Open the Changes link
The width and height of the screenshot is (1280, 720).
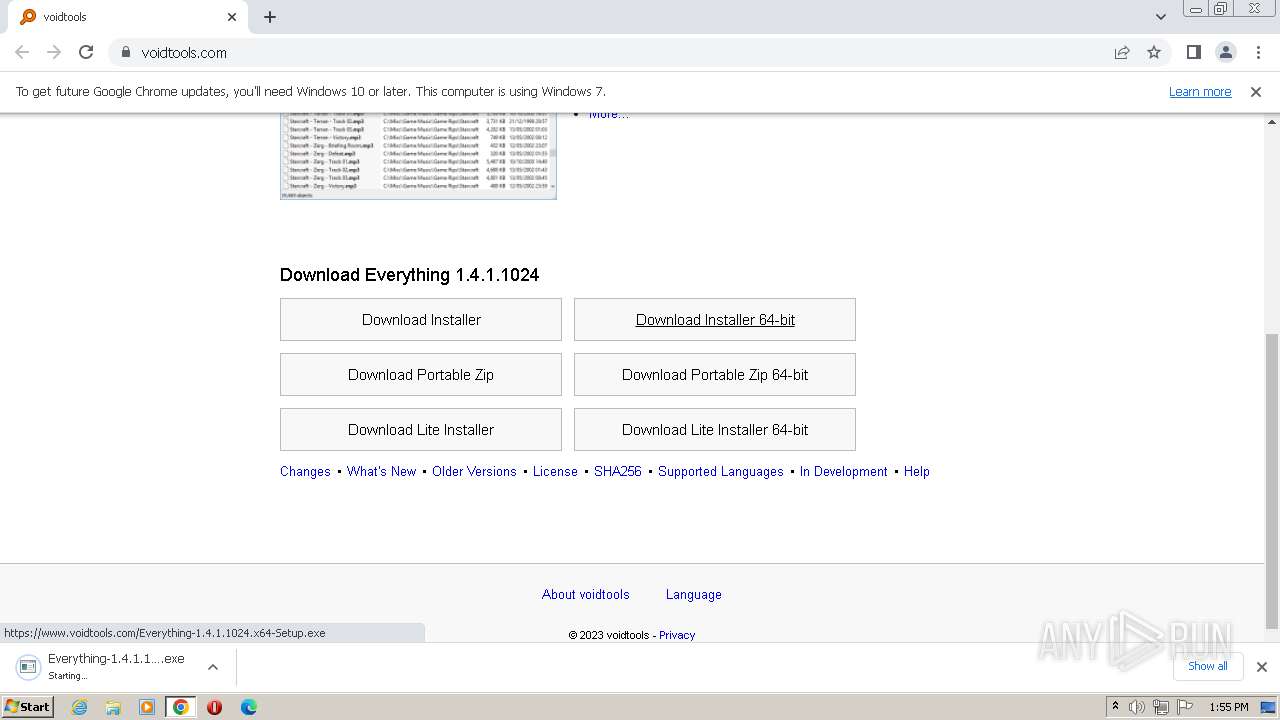tap(305, 472)
